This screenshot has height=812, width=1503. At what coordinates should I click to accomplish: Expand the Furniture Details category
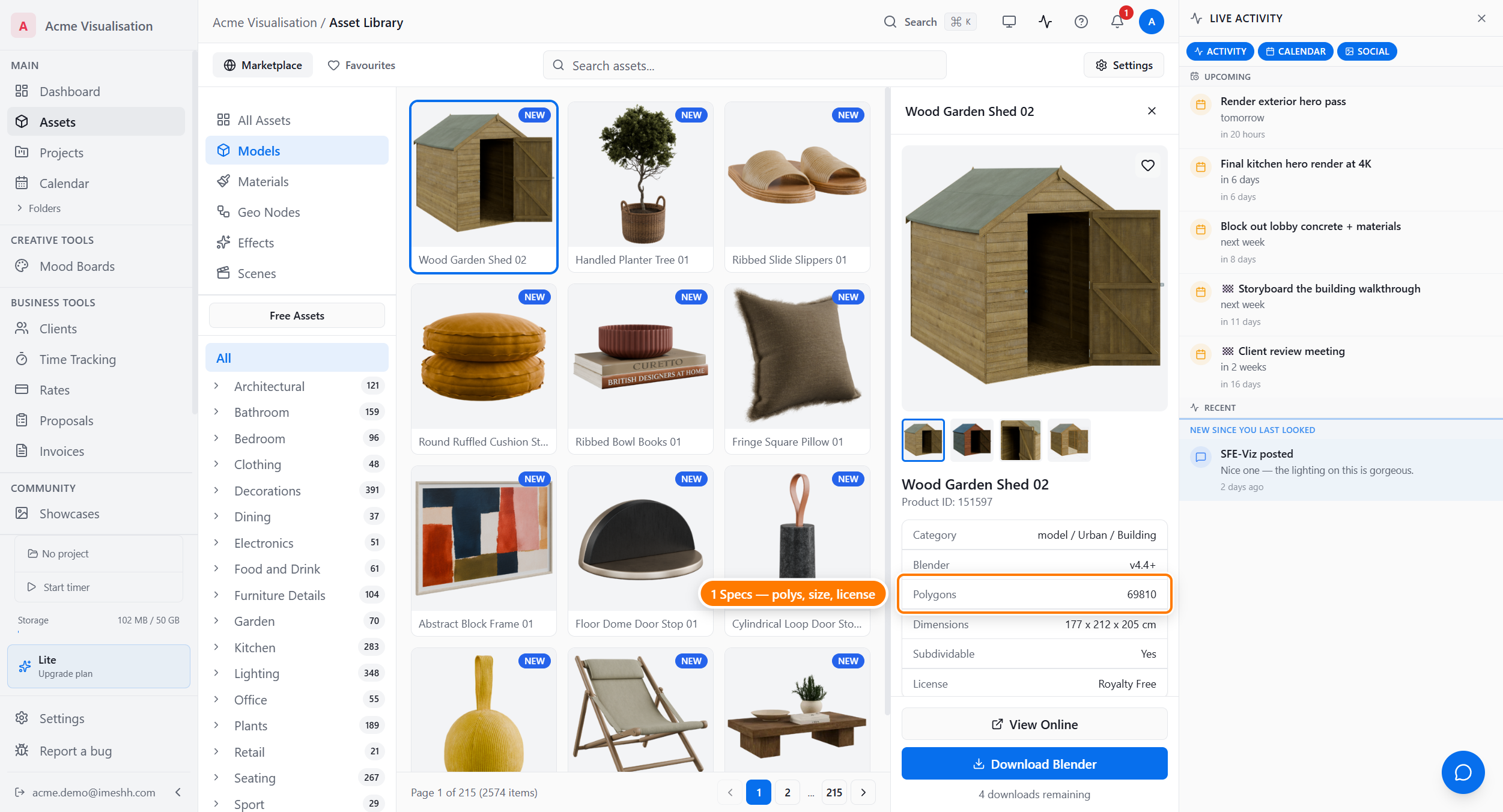coord(216,595)
